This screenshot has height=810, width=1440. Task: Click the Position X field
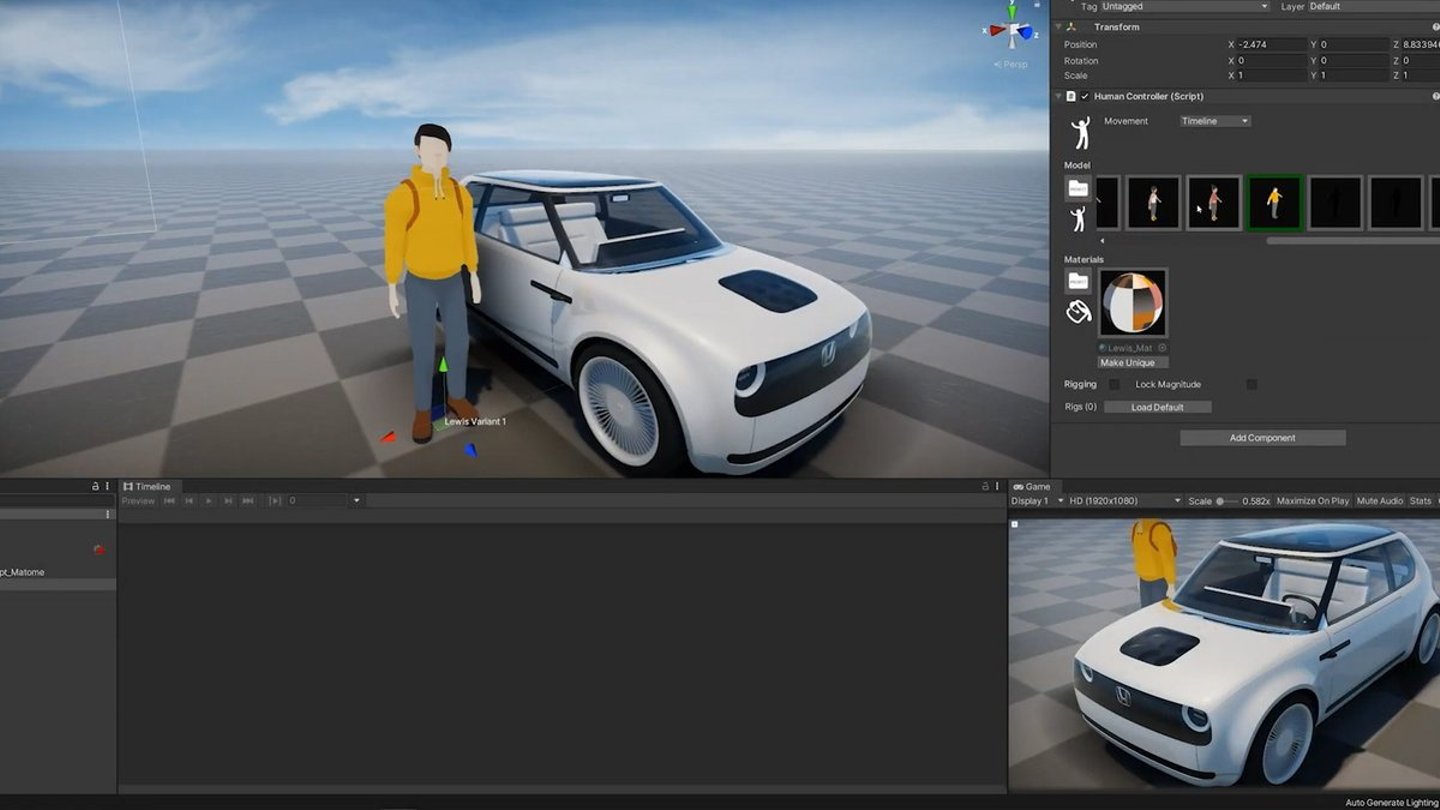tap(1272, 44)
